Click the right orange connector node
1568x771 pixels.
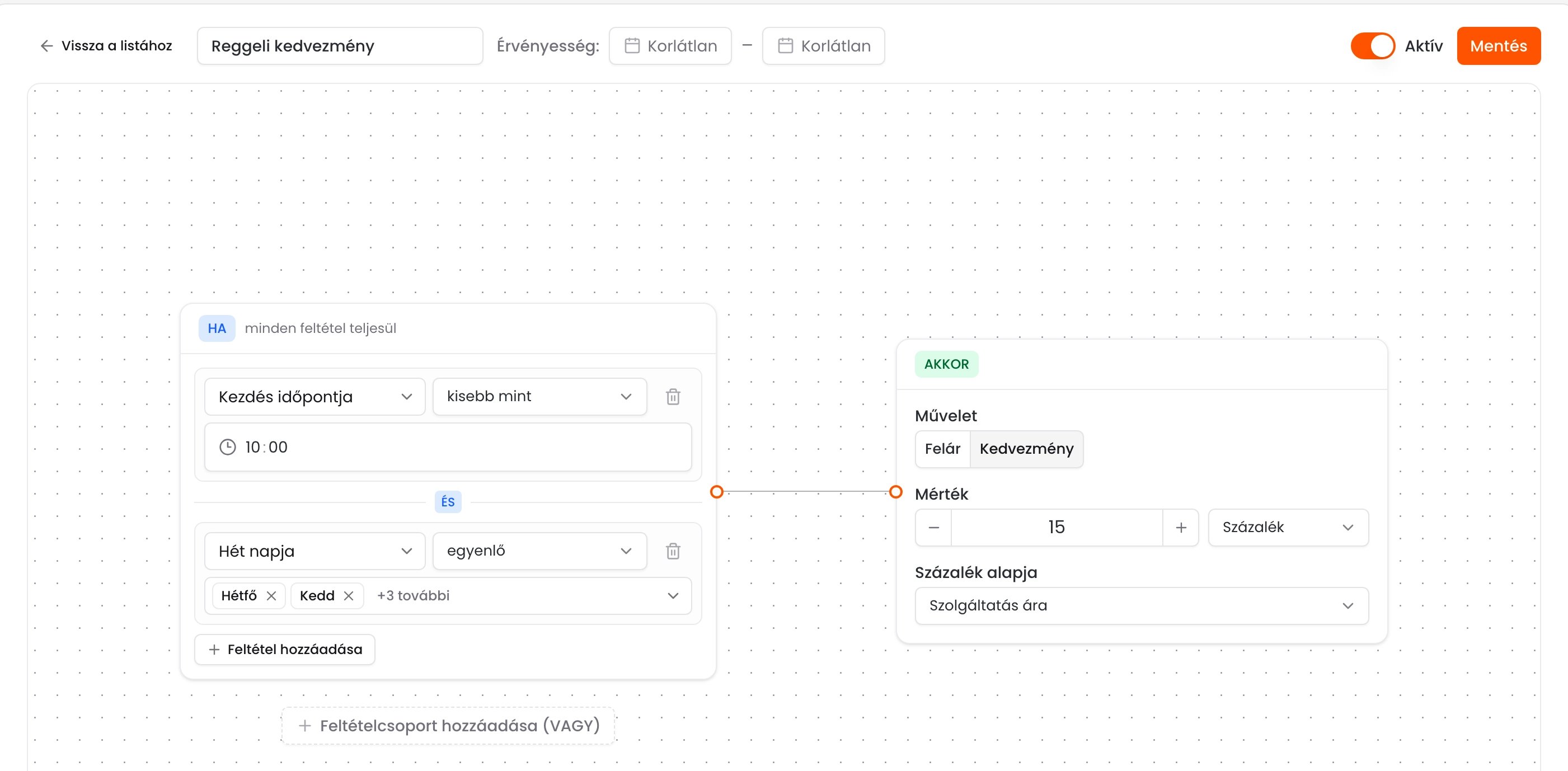(895, 492)
